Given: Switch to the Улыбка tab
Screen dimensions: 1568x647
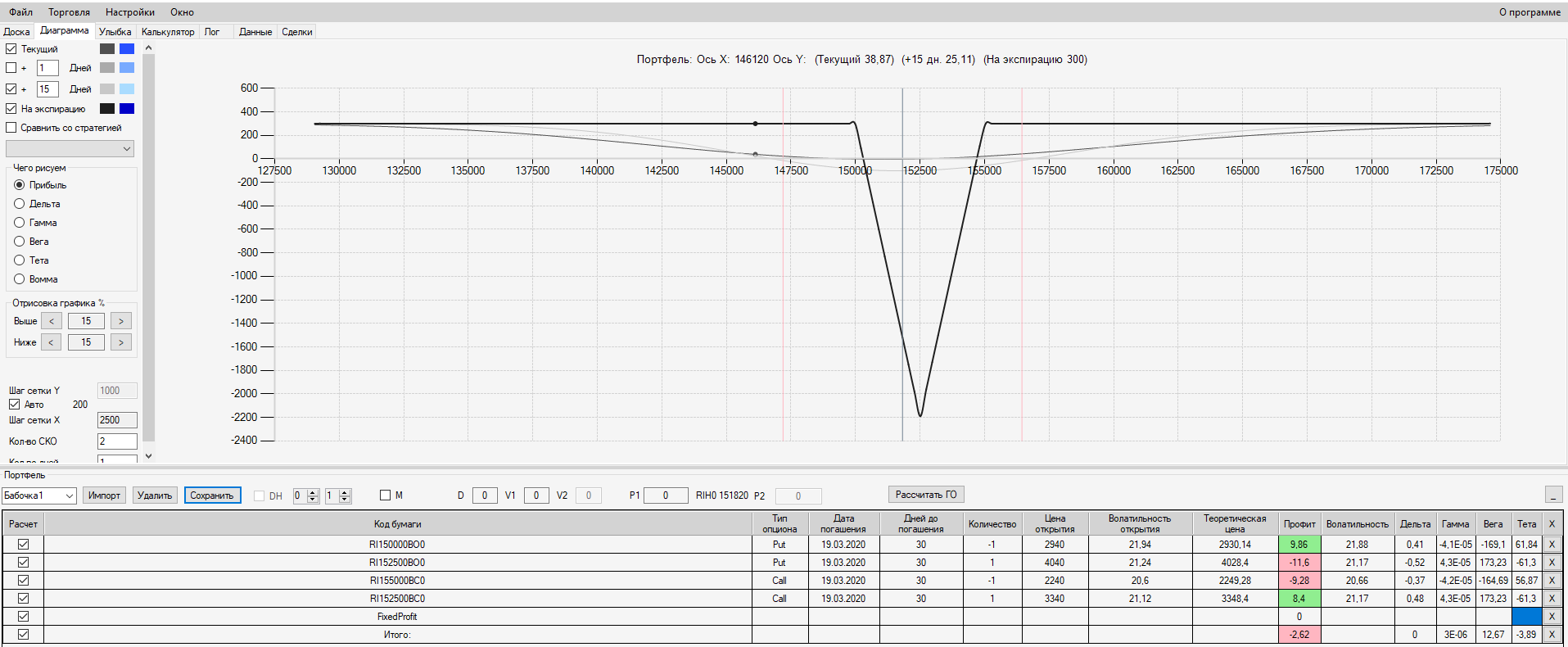Looking at the screenshot, I should pos(115,32).
